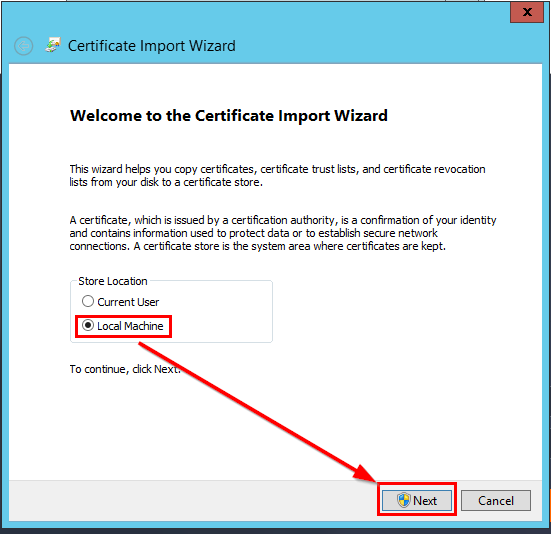
Task: Click paragraph starting "This wizard helps you"
Action: point(277,176)
